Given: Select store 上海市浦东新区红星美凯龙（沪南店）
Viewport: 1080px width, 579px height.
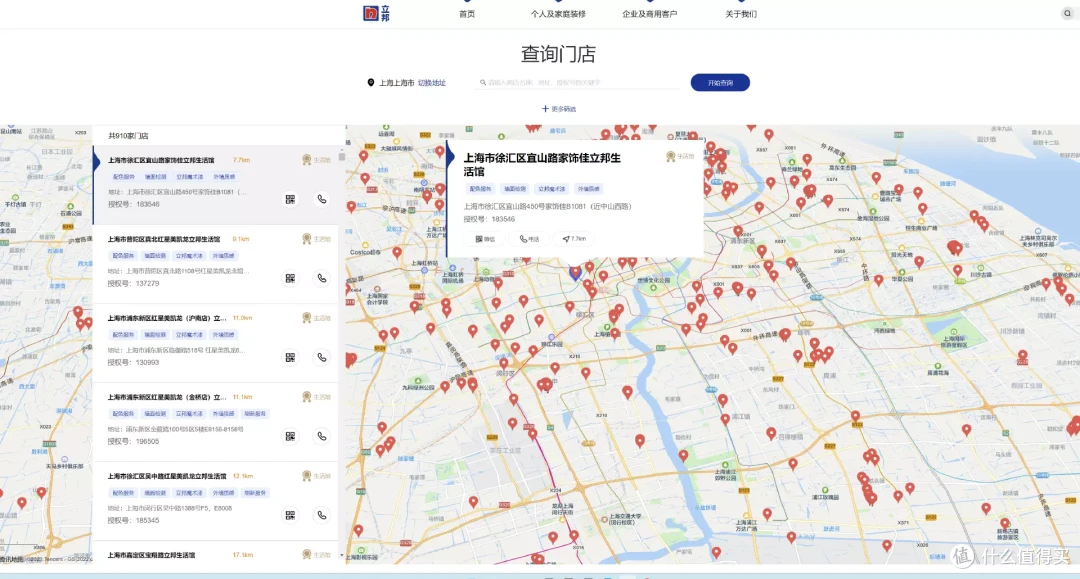Looking at the screenshot, I should [x=167, y=318].
